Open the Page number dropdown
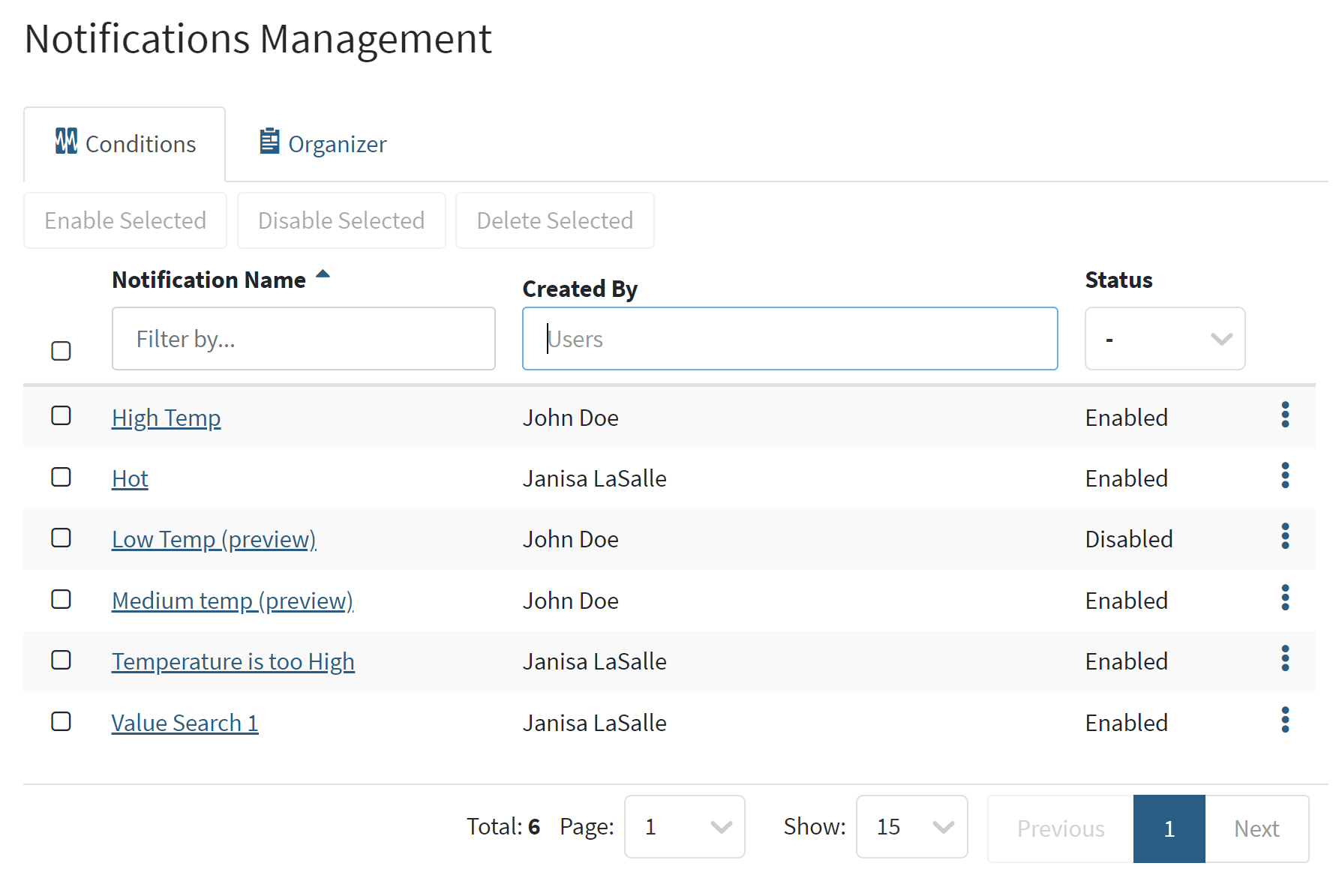This screenshot has height=896, width=1342. (683, 826)
